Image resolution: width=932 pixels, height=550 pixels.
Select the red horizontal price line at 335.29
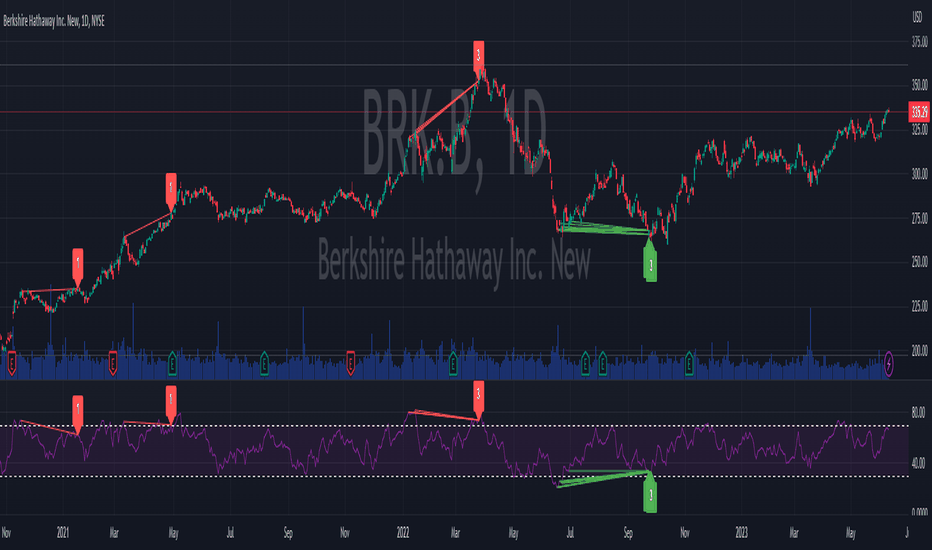(454, 112)
